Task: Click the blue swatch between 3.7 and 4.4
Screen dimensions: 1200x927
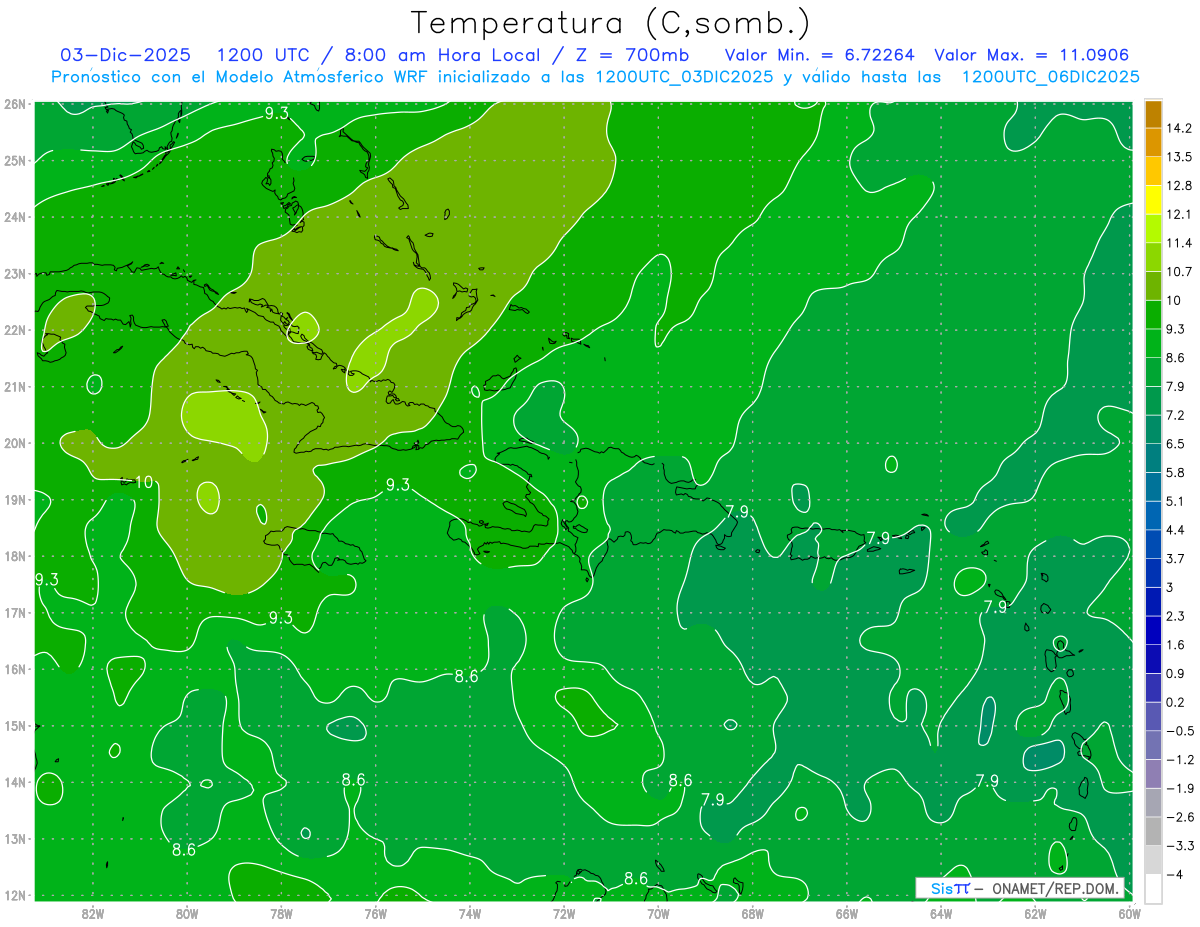Action: [1153, 543]
